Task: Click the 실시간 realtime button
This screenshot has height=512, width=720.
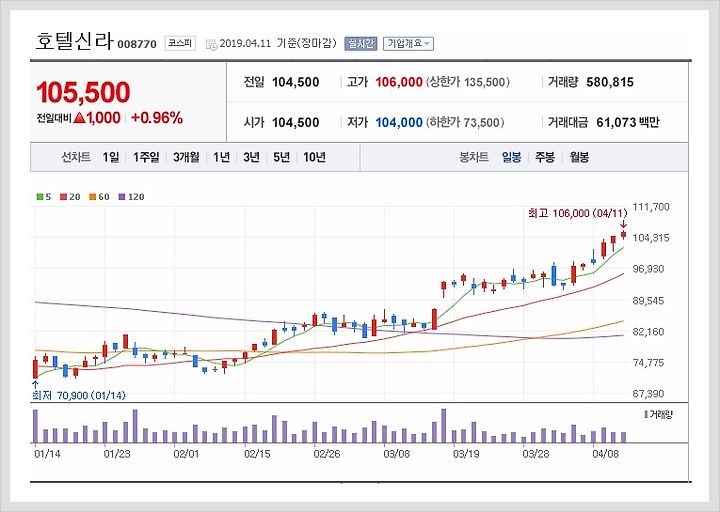Action: (360, 44)
